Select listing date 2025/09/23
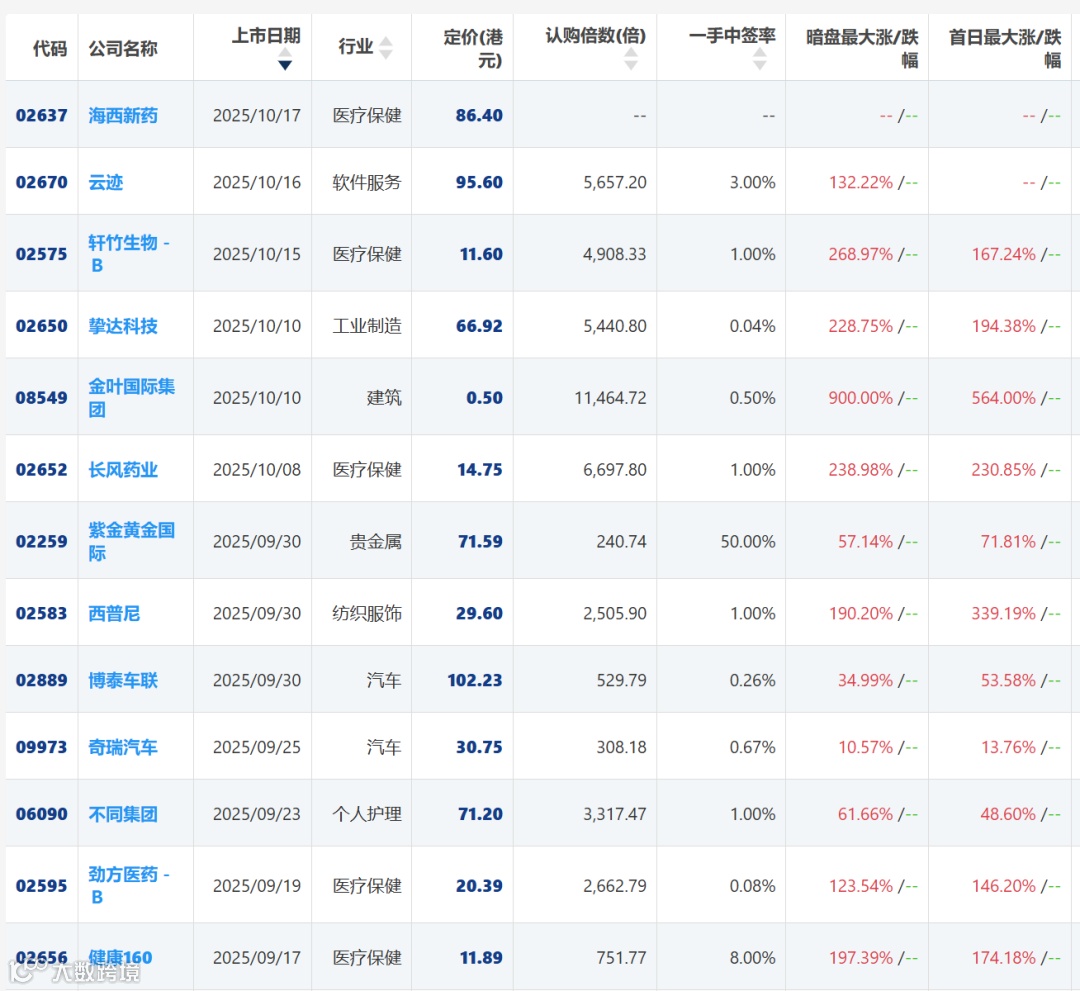The height and width of the screenshot is (991, 1080). pos(257,814)
